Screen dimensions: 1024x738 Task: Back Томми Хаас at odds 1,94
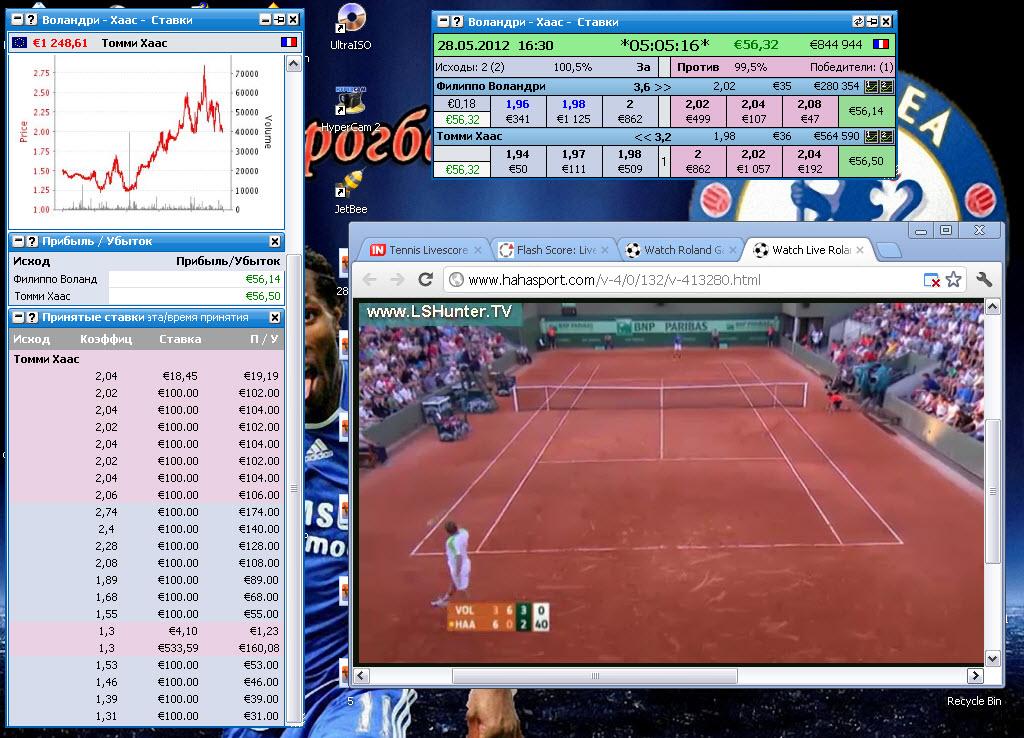518,161
